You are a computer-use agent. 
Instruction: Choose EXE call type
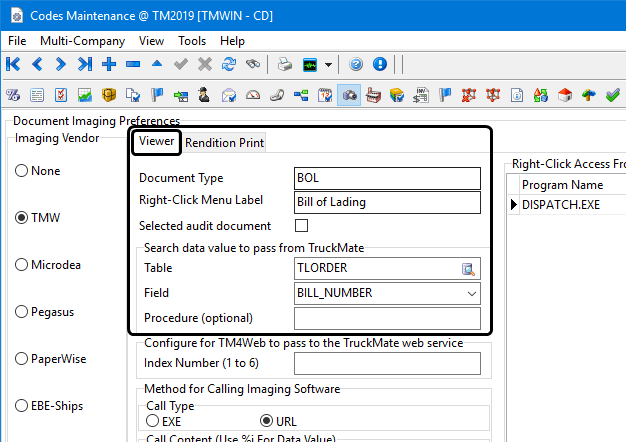point(153,421)
